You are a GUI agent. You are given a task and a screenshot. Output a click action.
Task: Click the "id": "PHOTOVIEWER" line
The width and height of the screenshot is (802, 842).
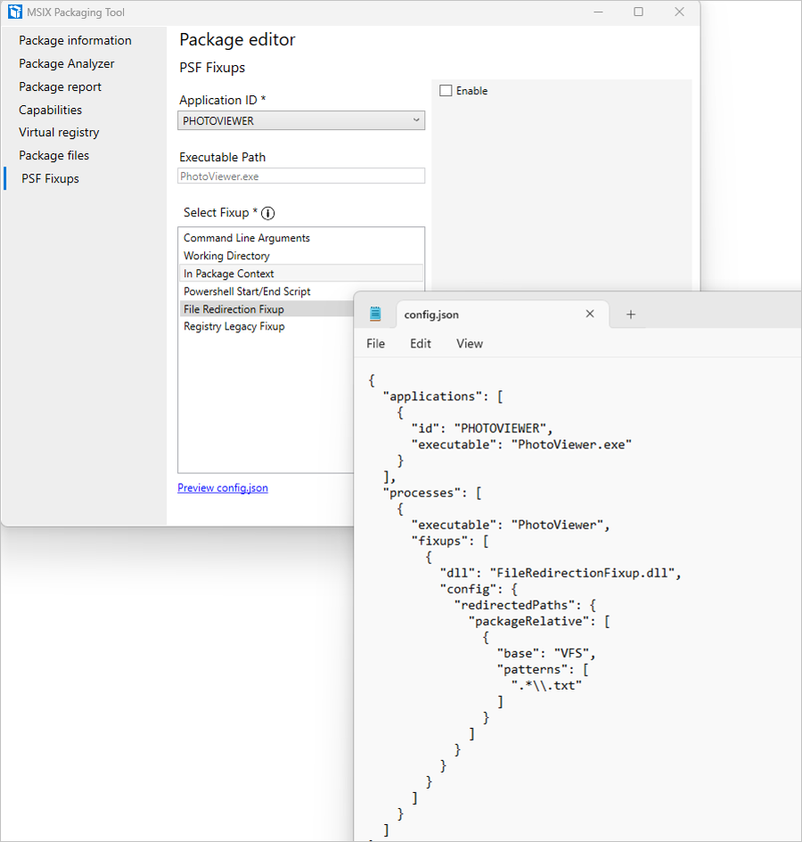pos(482,429)
